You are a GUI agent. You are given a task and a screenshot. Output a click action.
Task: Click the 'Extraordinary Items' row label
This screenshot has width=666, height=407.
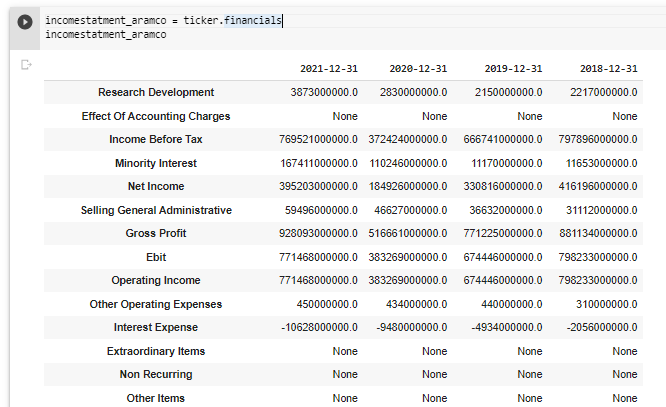[156, 351]
